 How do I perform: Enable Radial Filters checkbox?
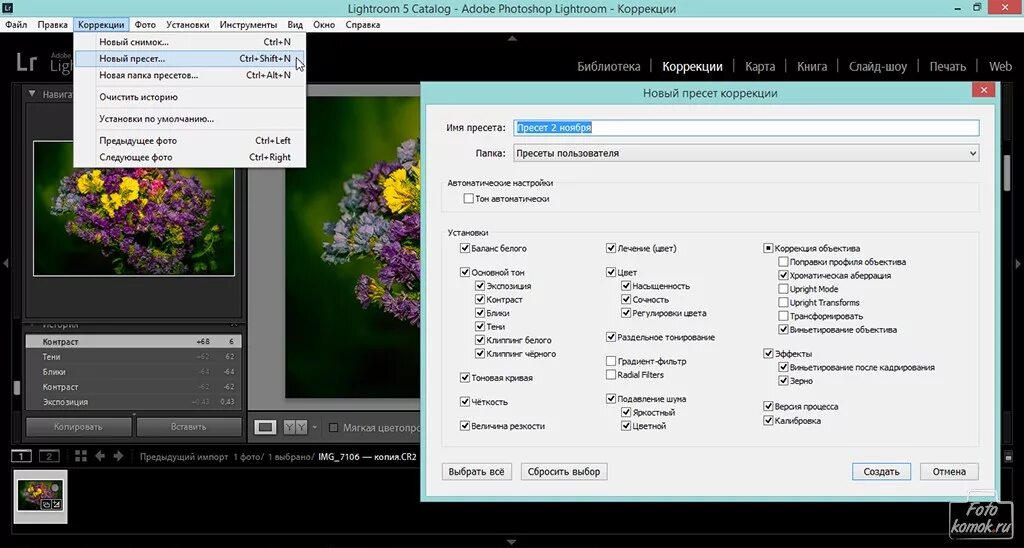coord(611,375)
